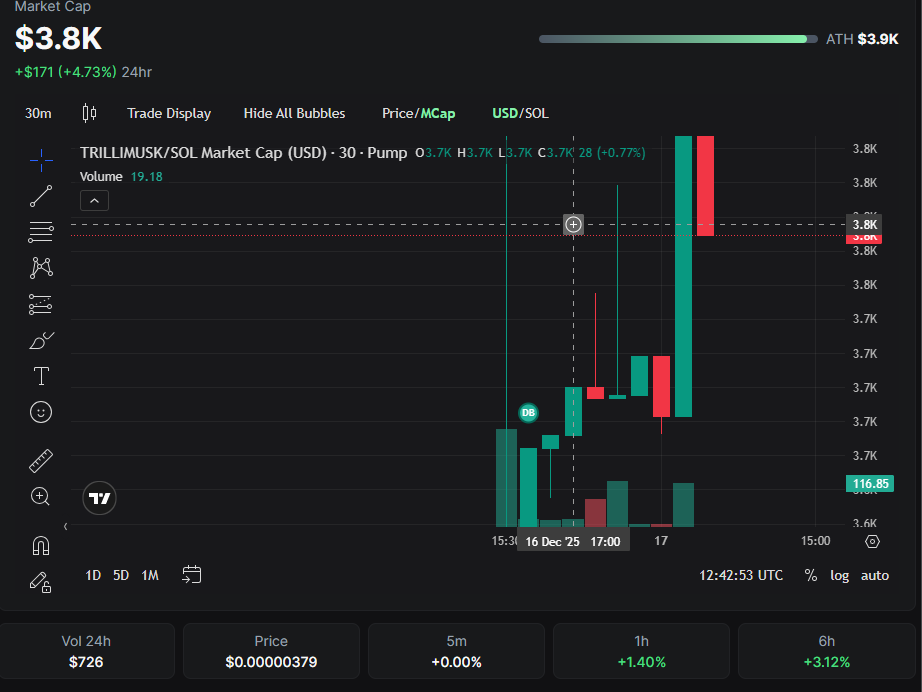Screen dimensions: 922x692
Task: Collapse the indicator legend chevron
Action: [94, 201]
